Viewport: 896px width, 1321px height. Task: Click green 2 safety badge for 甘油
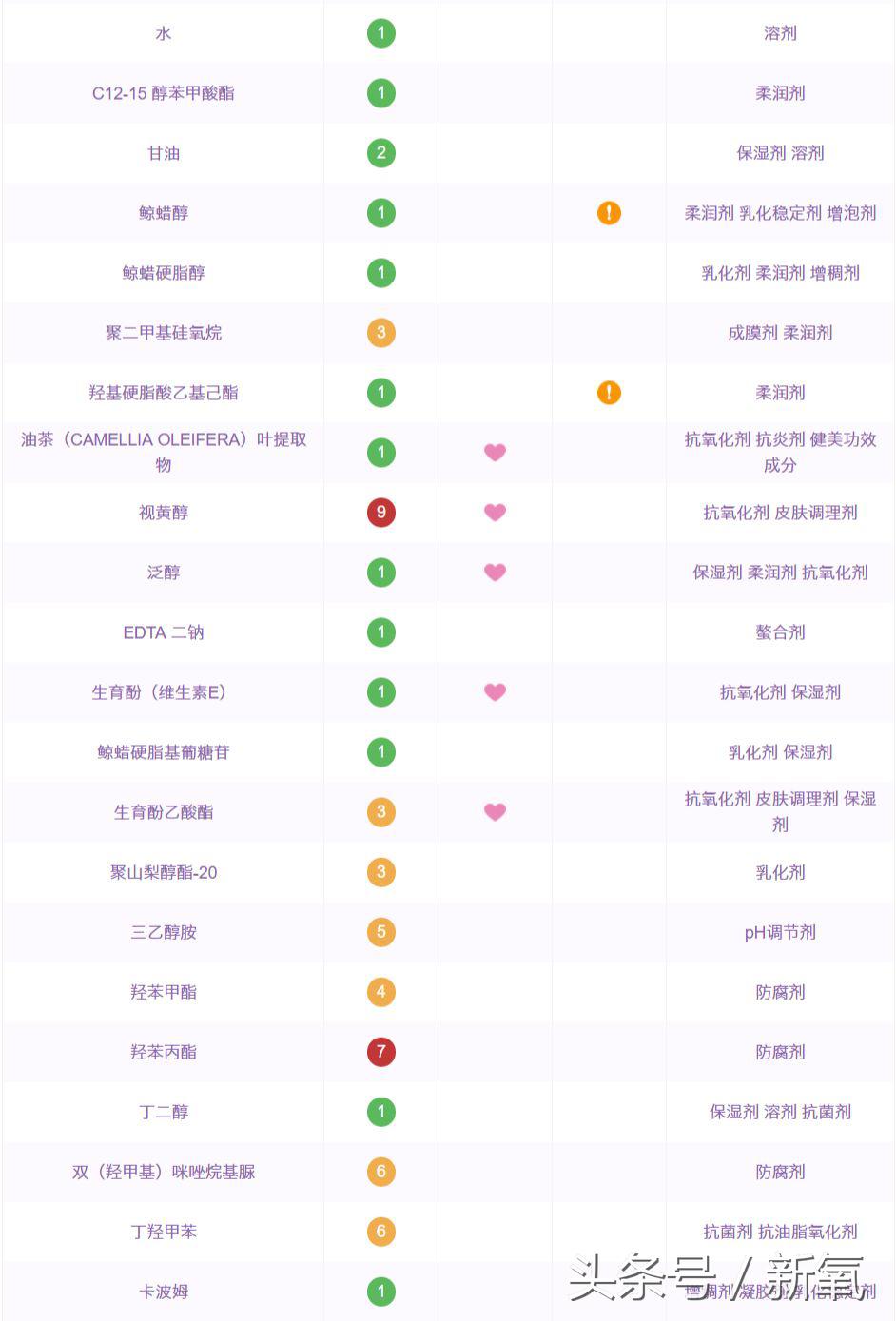coord(381,153)
